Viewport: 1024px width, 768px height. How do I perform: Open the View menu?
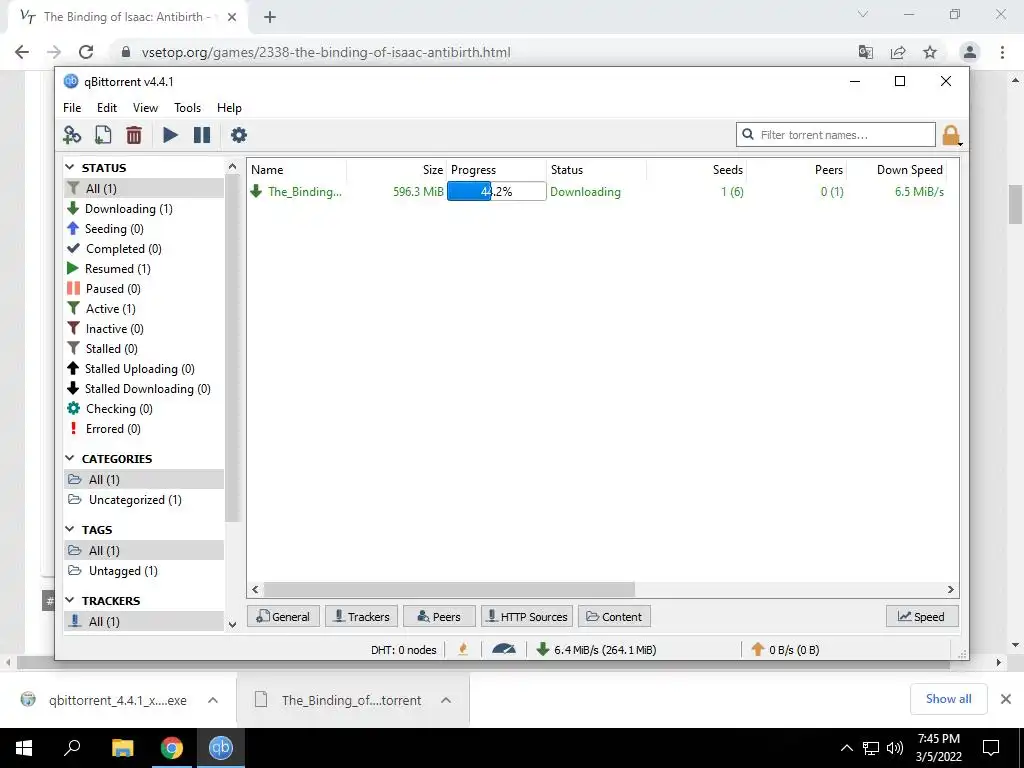tap(145, 108)
